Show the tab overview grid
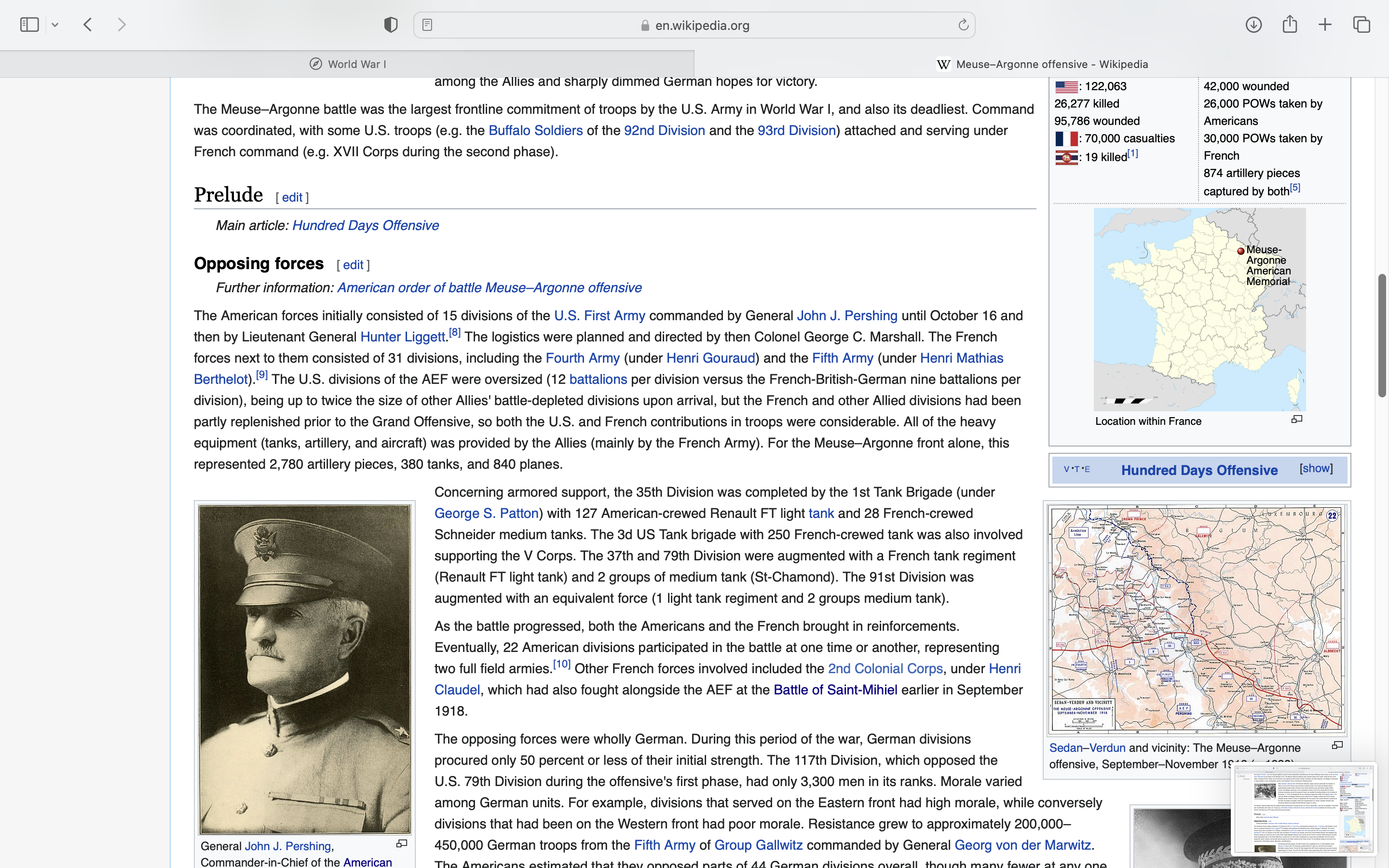The image size is (1389, 868). [1362, 25]
